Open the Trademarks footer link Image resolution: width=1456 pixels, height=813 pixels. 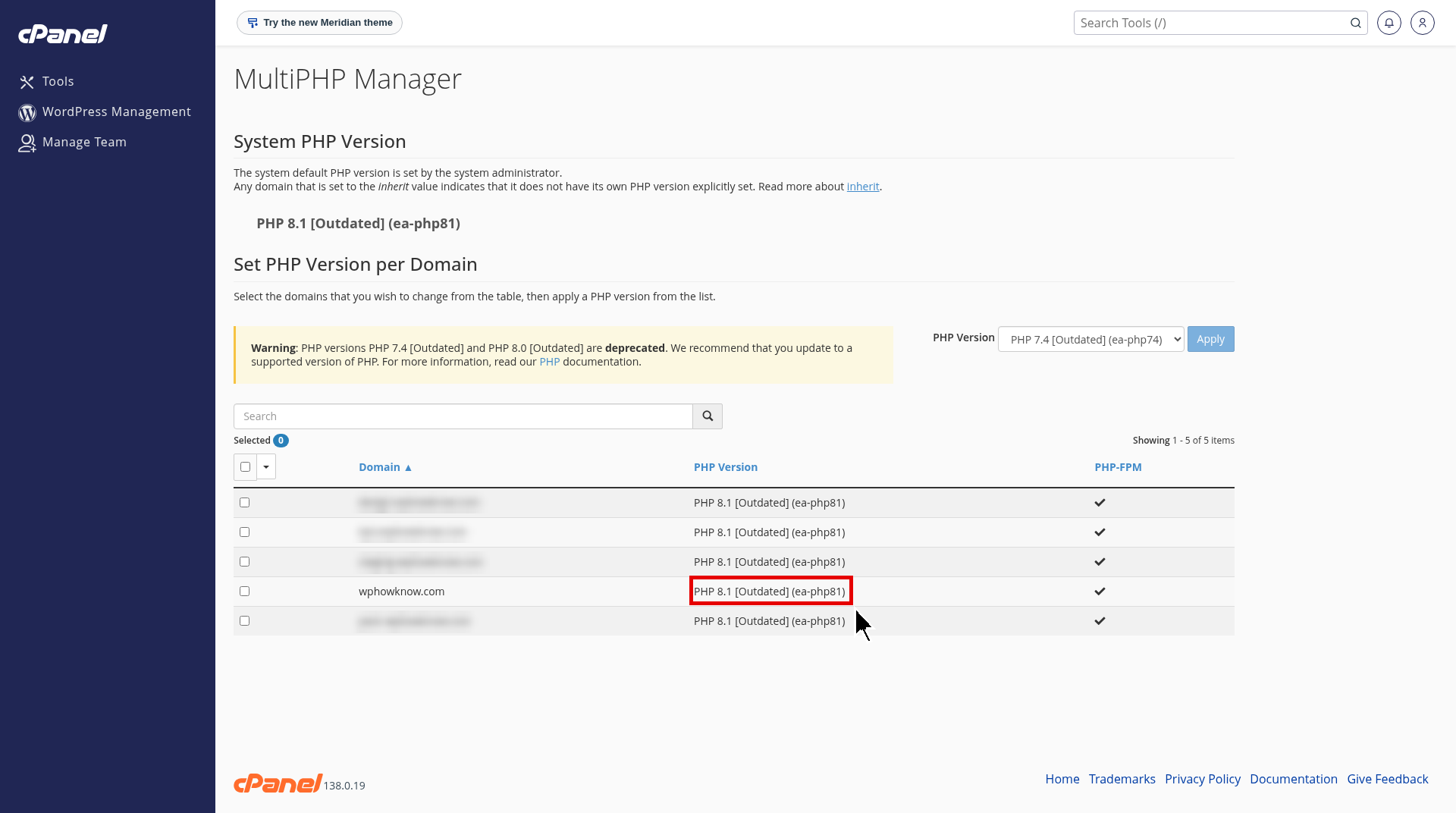point(1122,779)
